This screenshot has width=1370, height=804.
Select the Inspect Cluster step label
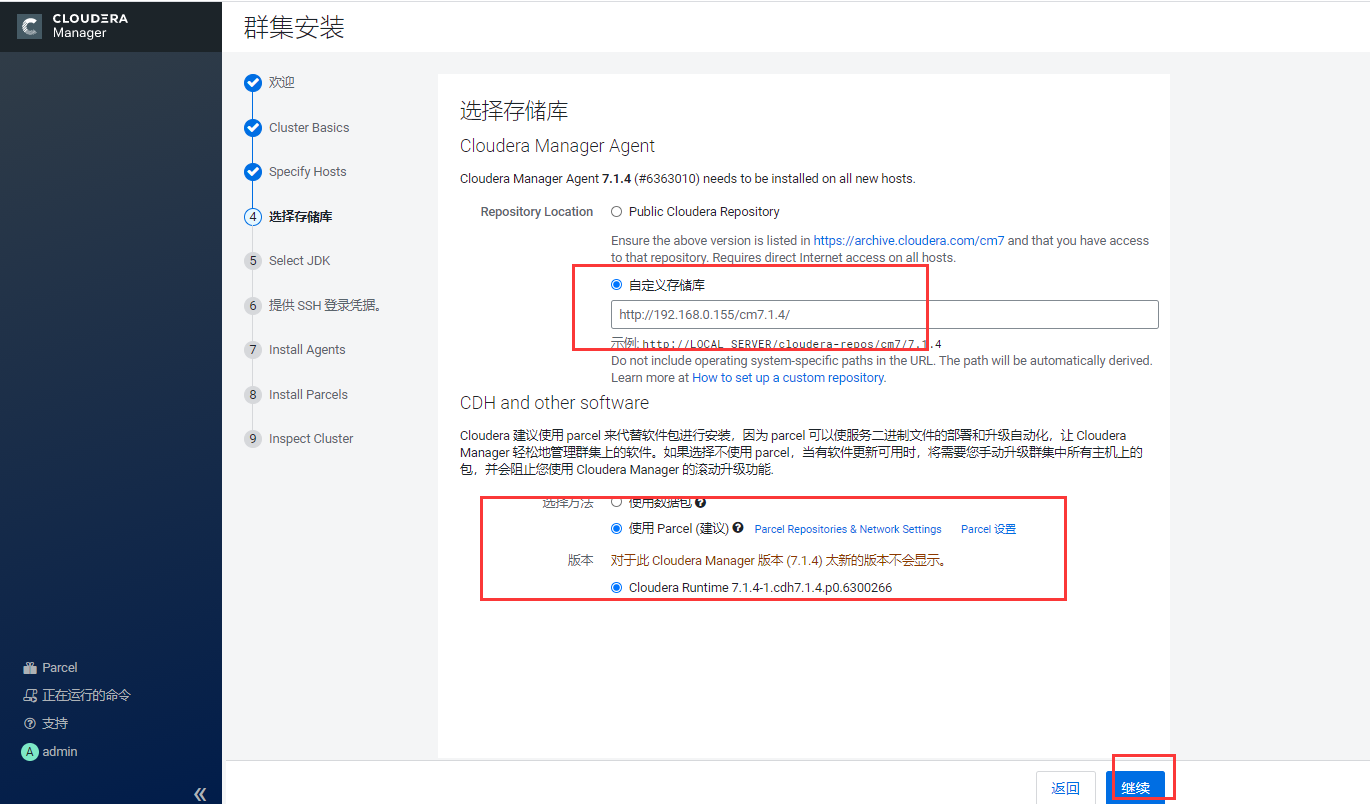click(x=311, y=439)
